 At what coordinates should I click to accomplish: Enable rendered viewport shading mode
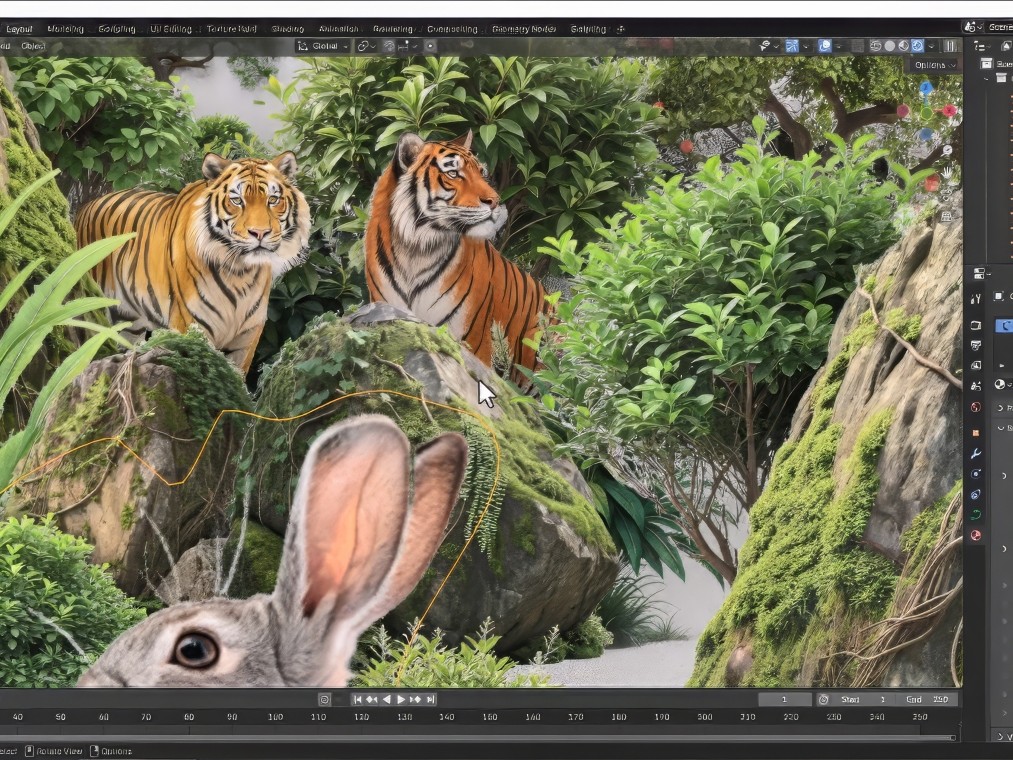click(917, 46)
